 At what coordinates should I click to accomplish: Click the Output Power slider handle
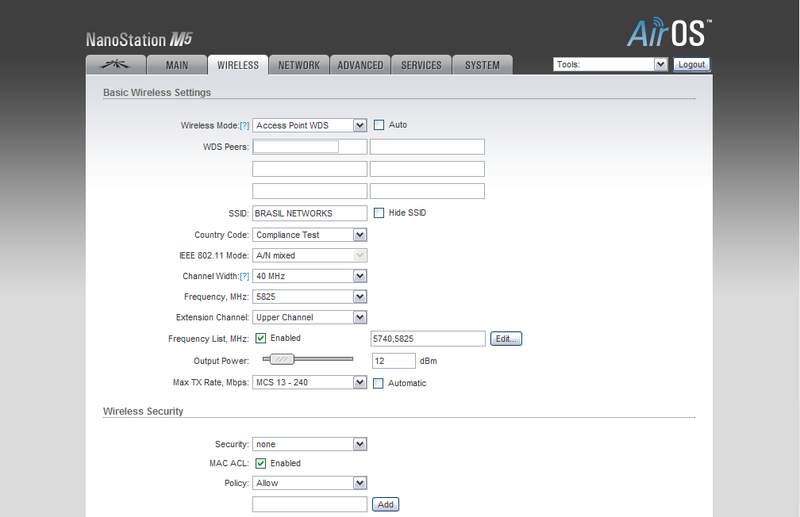pos(282,360)
